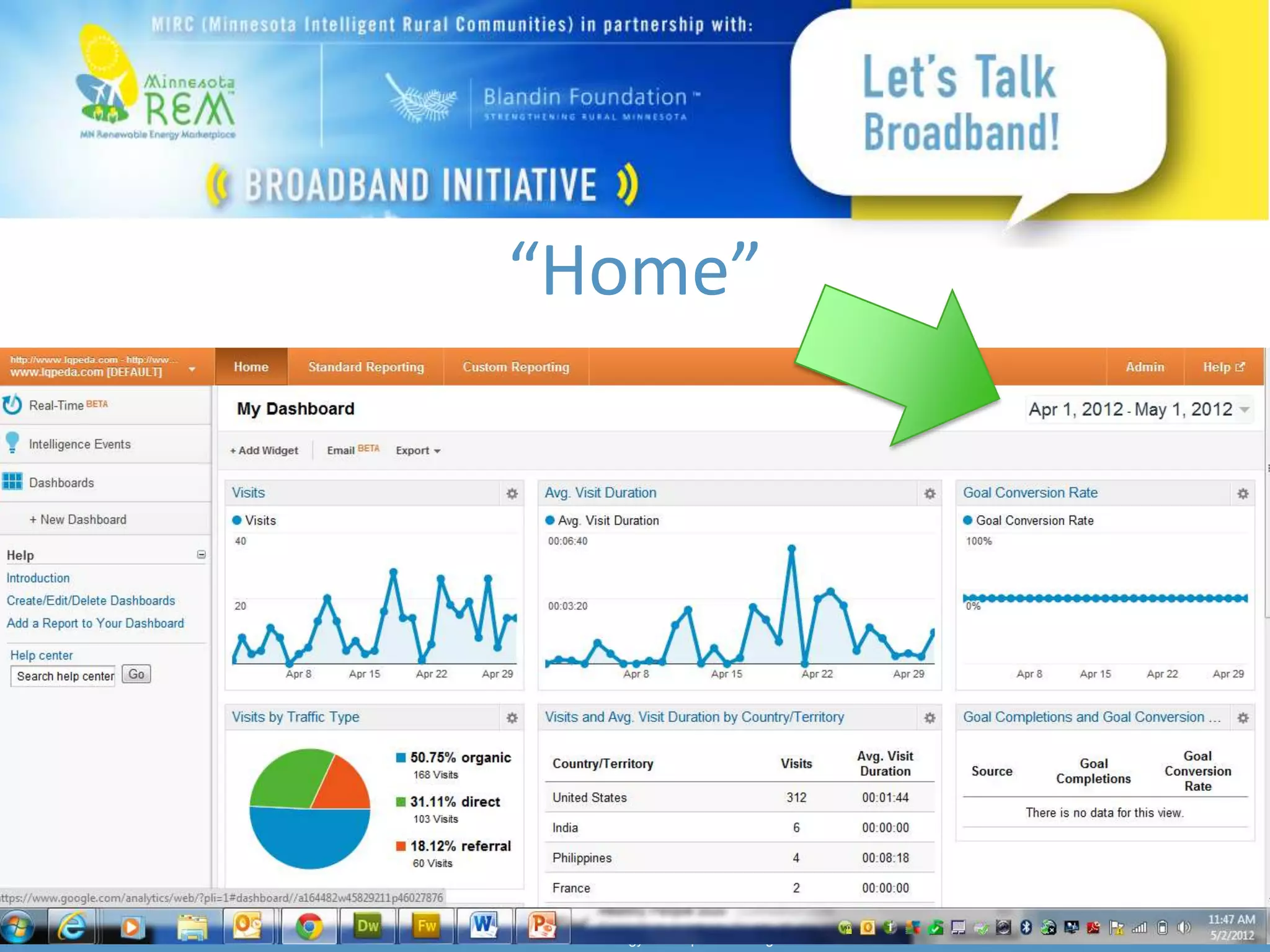The width and height of the screenshot is (1270, 952).
Task: Click the Real-Time clock icon in sidebar
Action: [x=12, y=405]
